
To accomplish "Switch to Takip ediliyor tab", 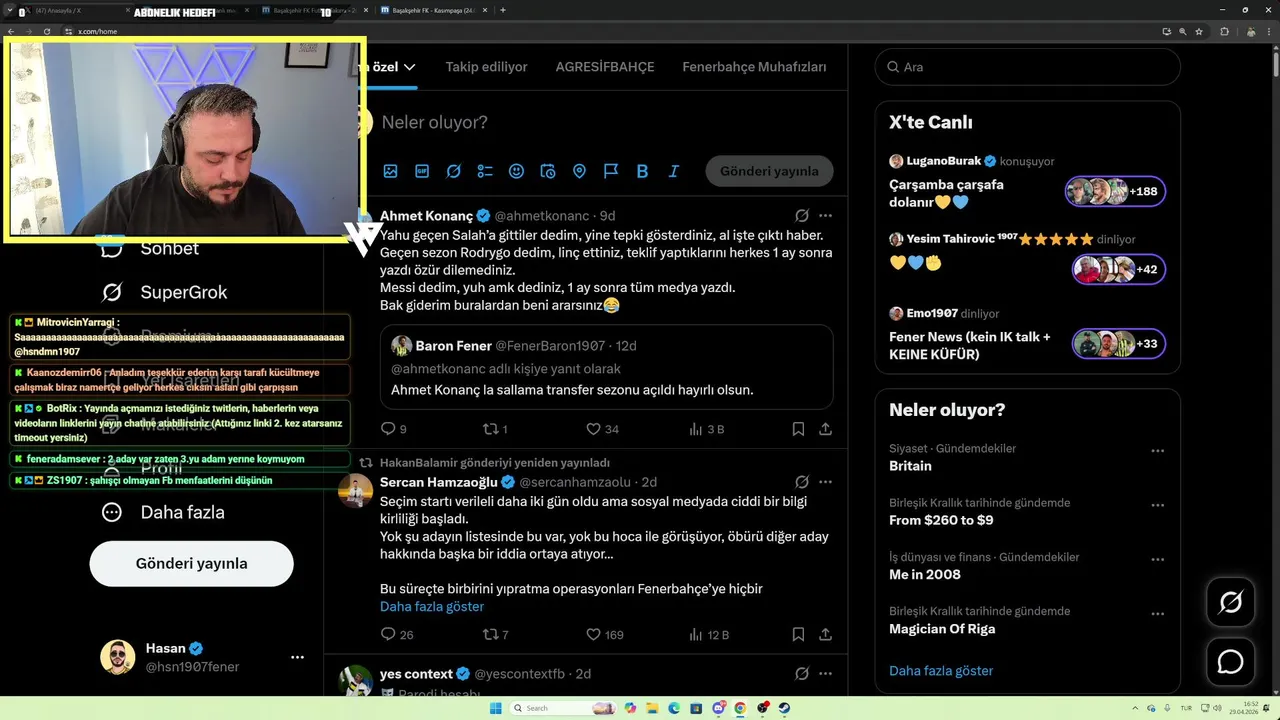I will click(x=486, y=67).
